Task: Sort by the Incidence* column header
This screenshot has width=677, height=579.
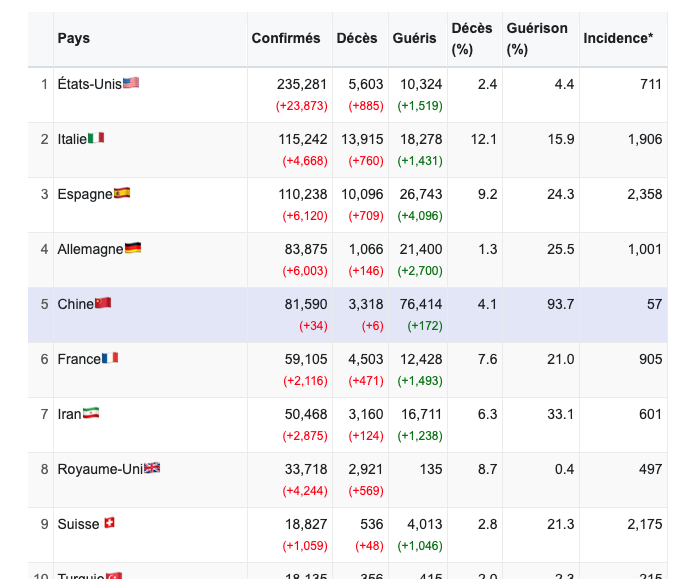Action: (x=618, y=38)
